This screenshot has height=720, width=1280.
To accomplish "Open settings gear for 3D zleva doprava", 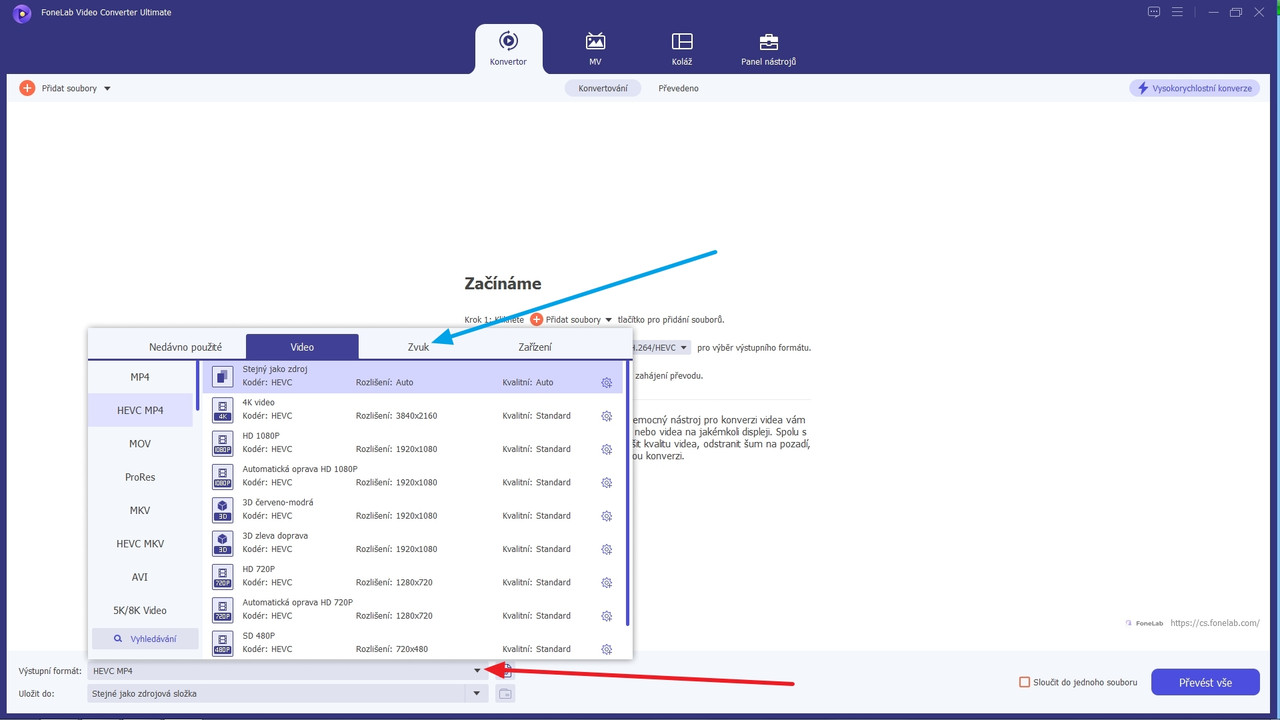I will [606, 549].
